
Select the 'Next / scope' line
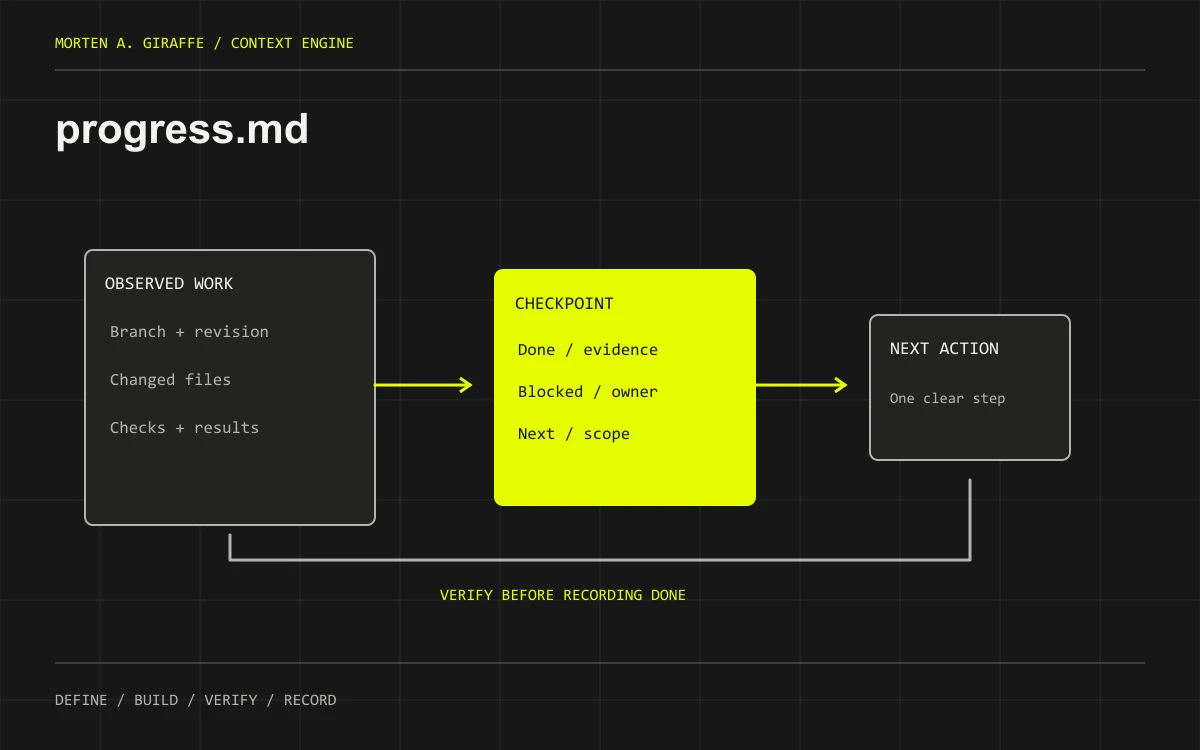click(574, 434)
